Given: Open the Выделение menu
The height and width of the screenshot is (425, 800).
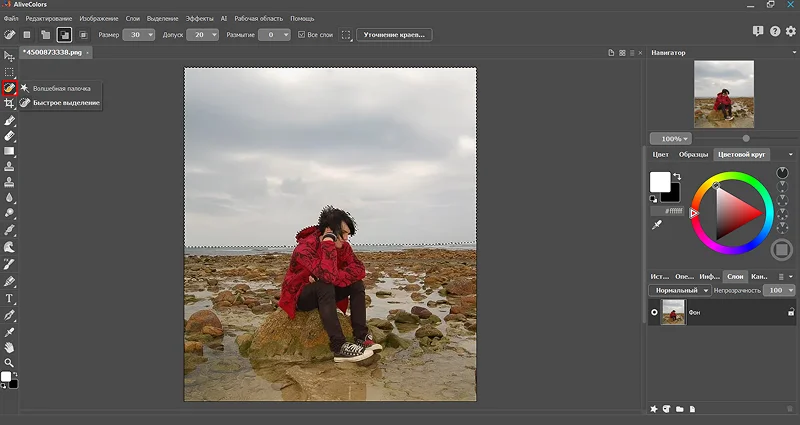Looking at the screenshot, I should [162, 18].
